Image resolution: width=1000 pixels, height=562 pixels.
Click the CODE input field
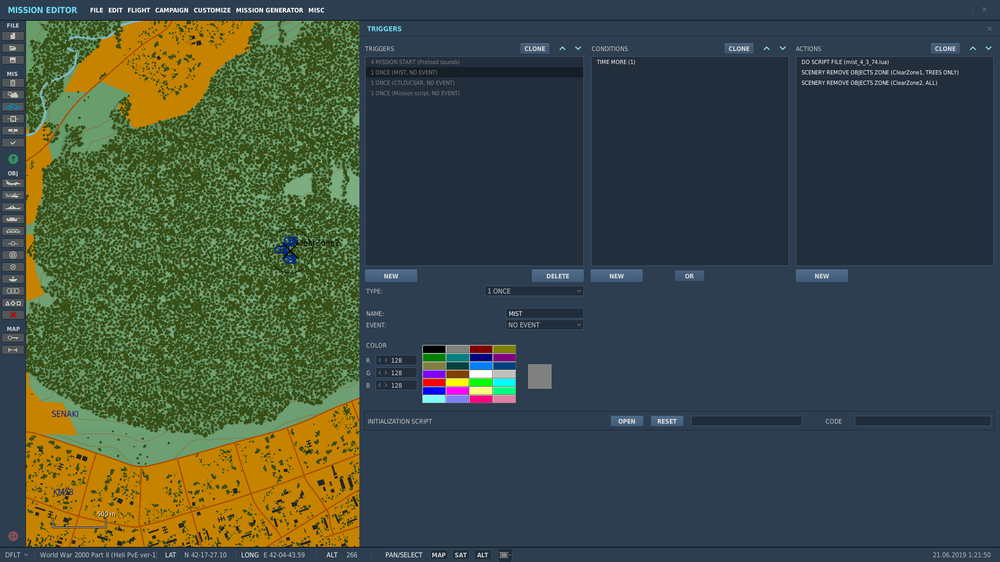922,421
